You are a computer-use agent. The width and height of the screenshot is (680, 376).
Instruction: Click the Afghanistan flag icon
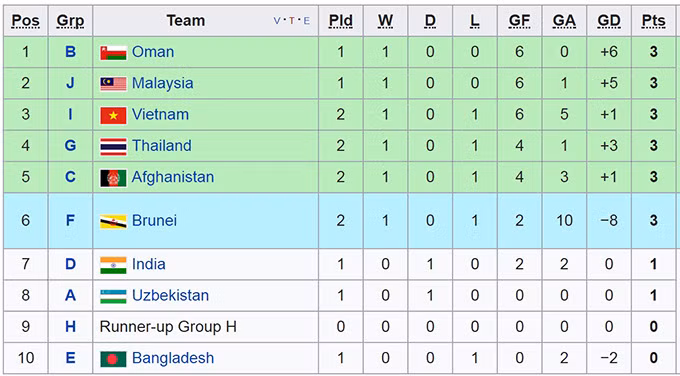pos(113,178)
